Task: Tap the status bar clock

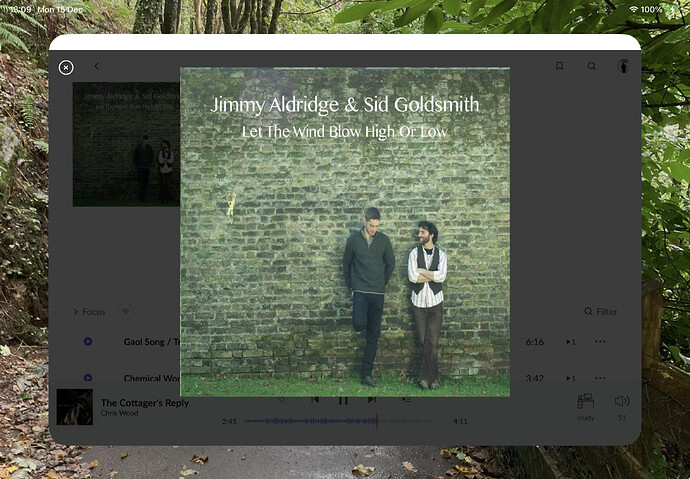Action: pyautogui.click(x=21, y=9)
